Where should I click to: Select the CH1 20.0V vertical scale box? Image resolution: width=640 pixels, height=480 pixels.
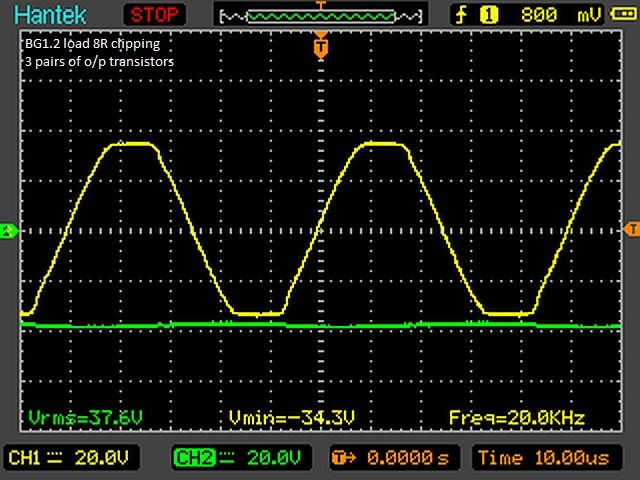point(70,458)
